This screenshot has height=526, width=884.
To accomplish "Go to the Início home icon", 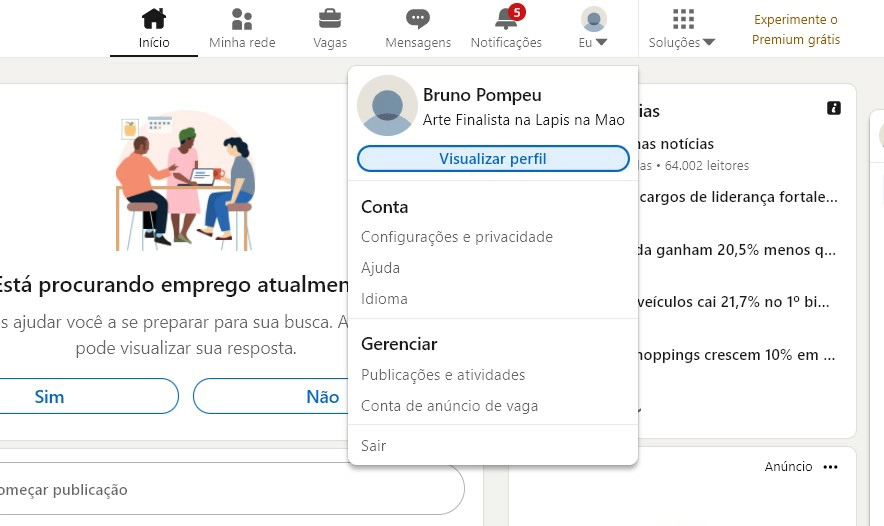I will [x=153, y=19].
